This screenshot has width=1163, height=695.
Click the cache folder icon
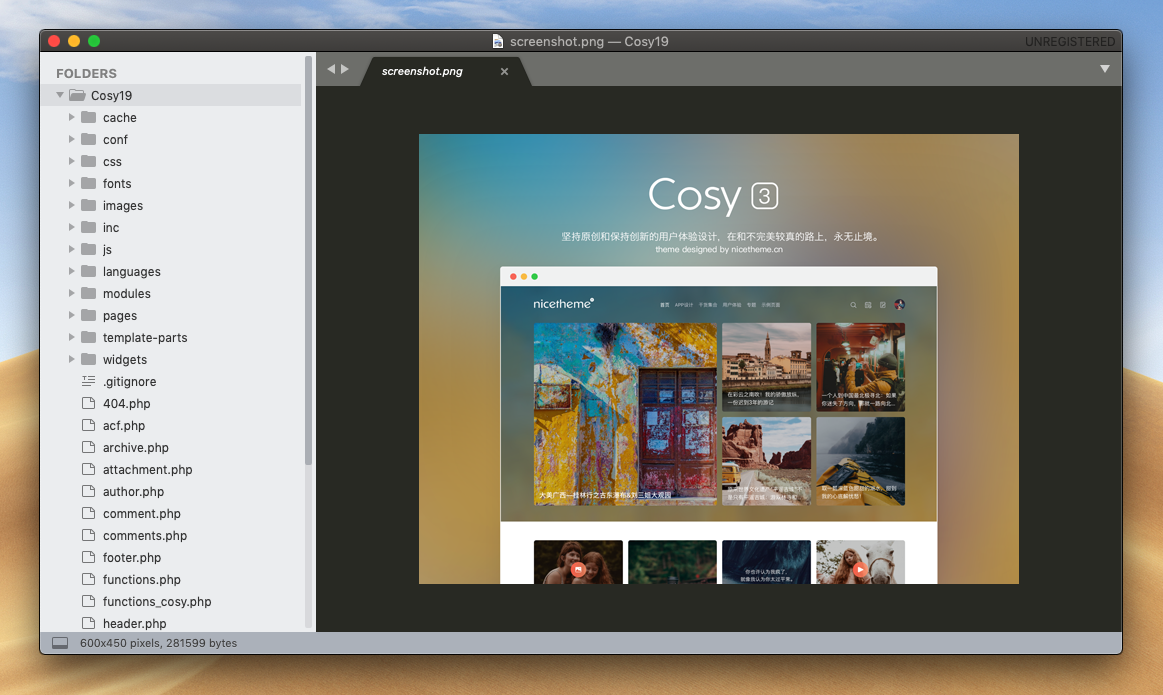point(89,117)
